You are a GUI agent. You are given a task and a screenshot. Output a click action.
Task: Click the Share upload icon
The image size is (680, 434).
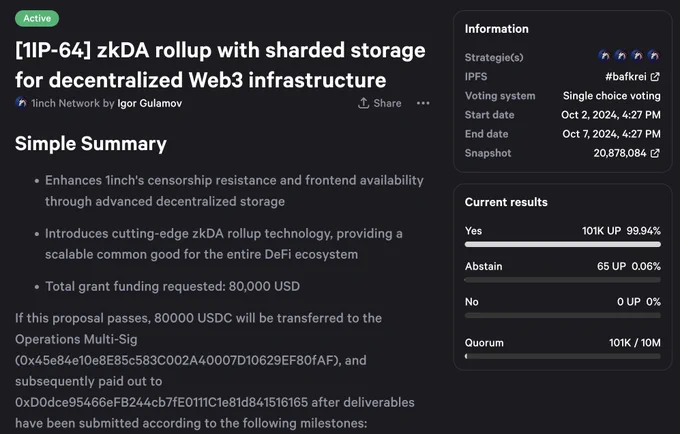click(363, 103)
